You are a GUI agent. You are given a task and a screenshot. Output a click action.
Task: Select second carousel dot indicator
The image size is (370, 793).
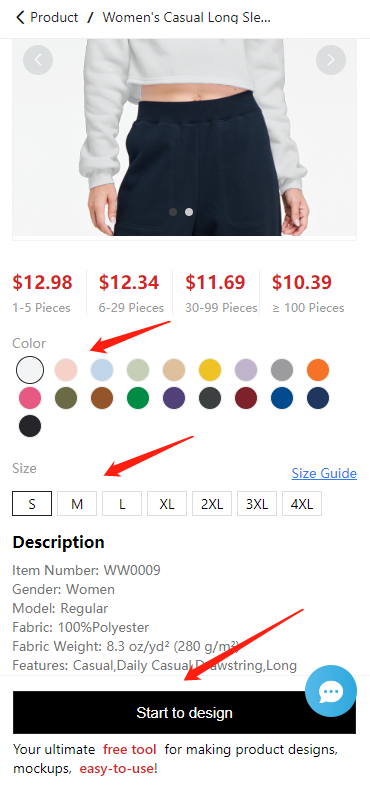pyautogui.click(x=189, y=212)
